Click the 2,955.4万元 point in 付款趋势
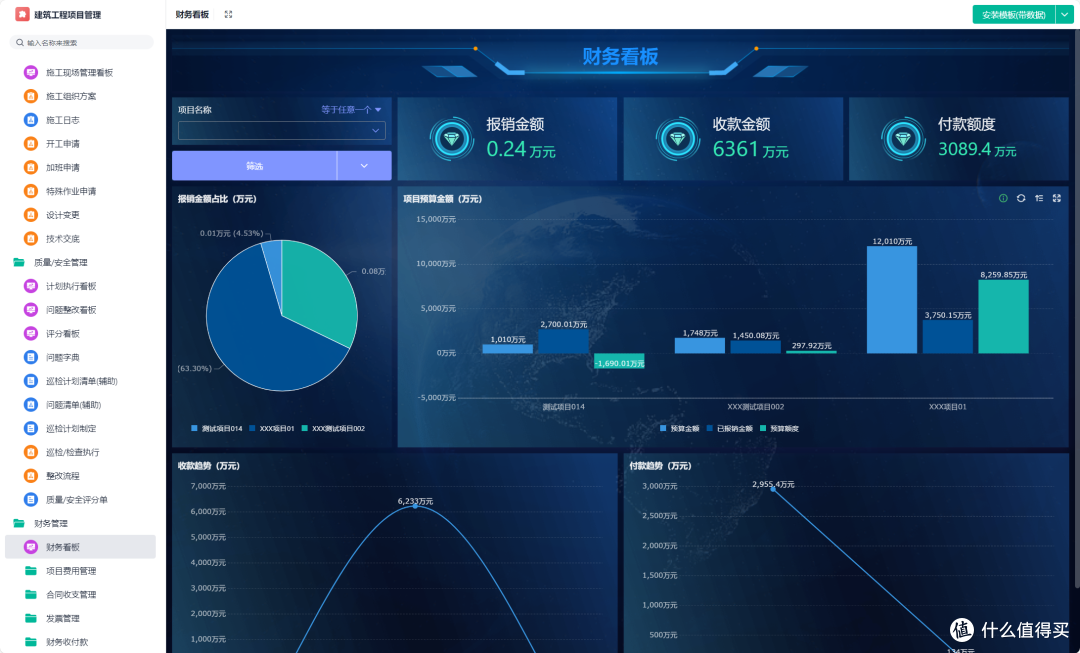Viewport: 1080px width, 653px height. point(773,489)
